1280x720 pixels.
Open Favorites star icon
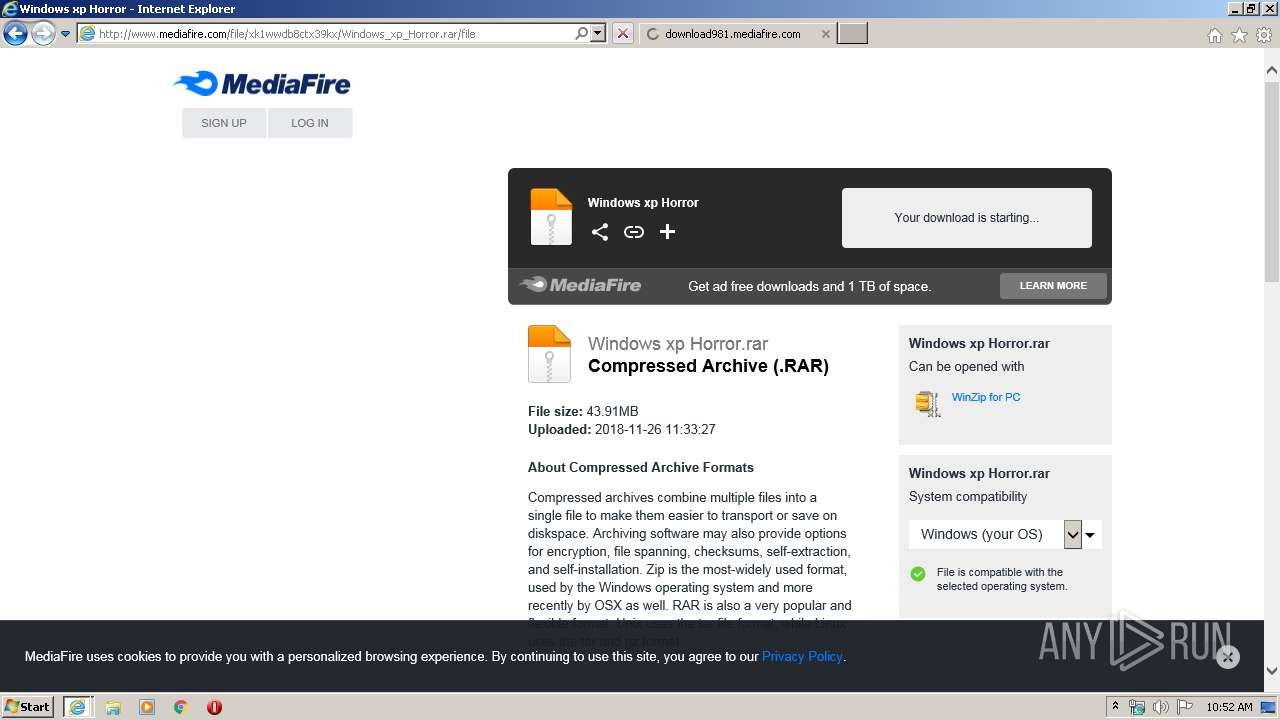click(1239, 35)
